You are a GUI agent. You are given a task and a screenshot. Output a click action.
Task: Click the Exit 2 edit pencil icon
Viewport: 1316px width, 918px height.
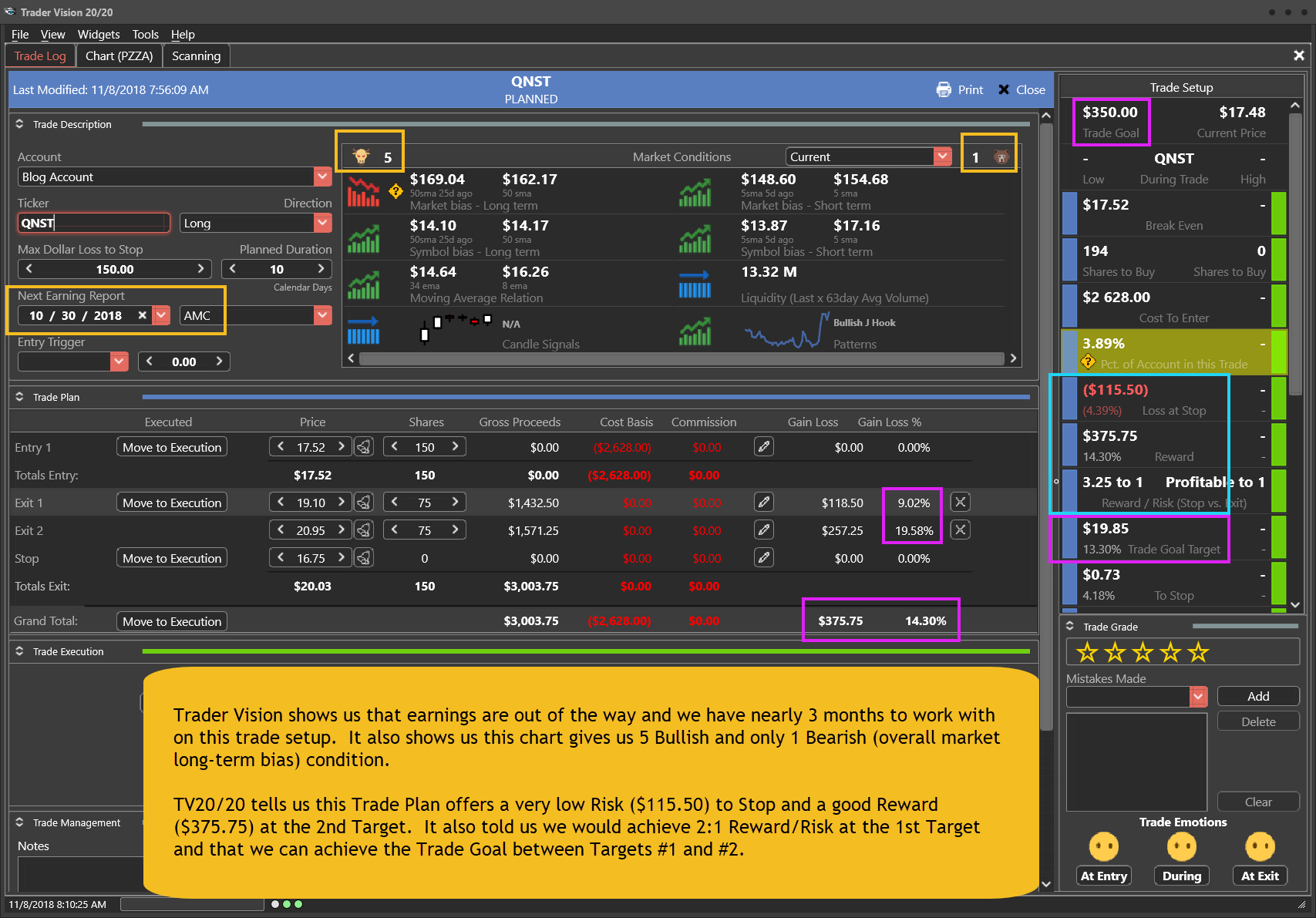point(764,530)
